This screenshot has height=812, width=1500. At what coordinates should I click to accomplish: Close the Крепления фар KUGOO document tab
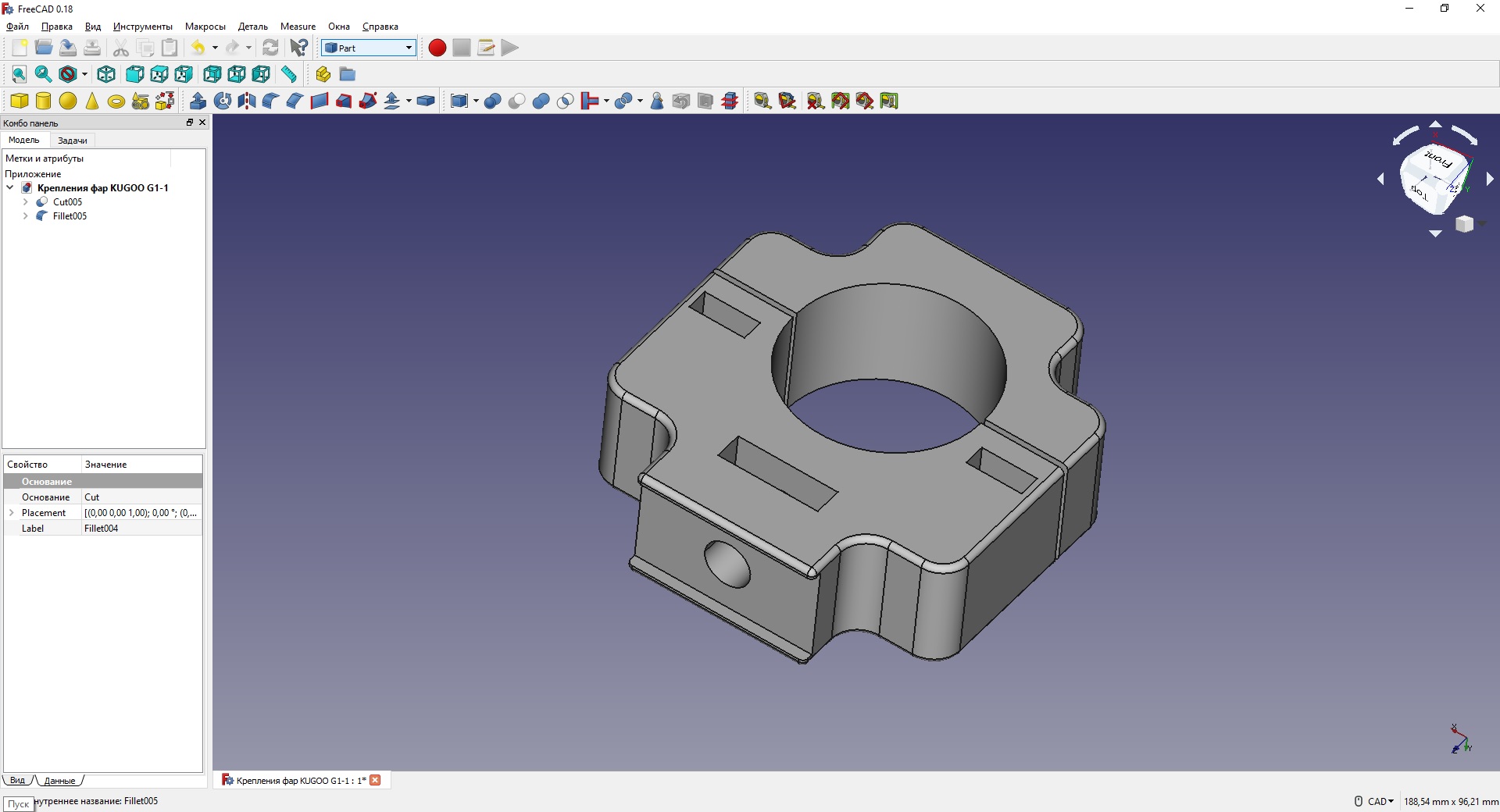point(376,780)
